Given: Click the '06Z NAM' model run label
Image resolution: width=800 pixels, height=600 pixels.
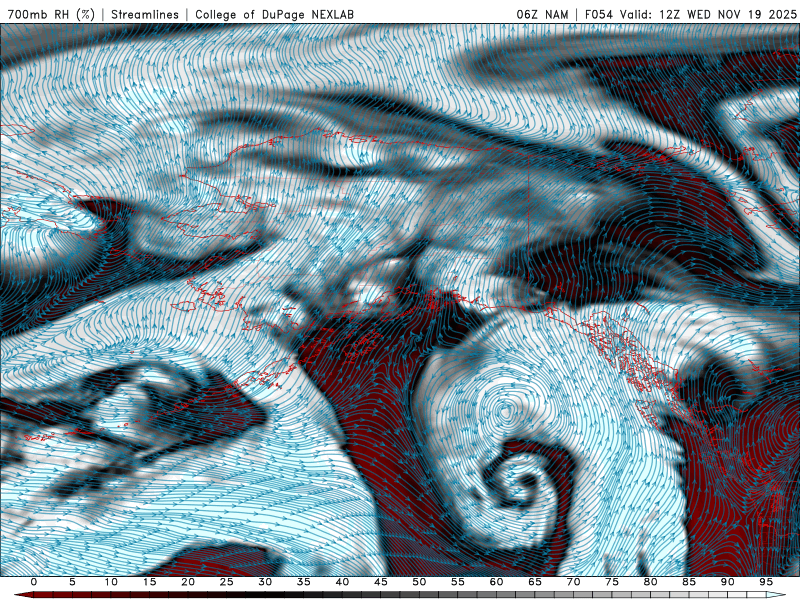Looking at the screenshot, I should click(542, 14).
